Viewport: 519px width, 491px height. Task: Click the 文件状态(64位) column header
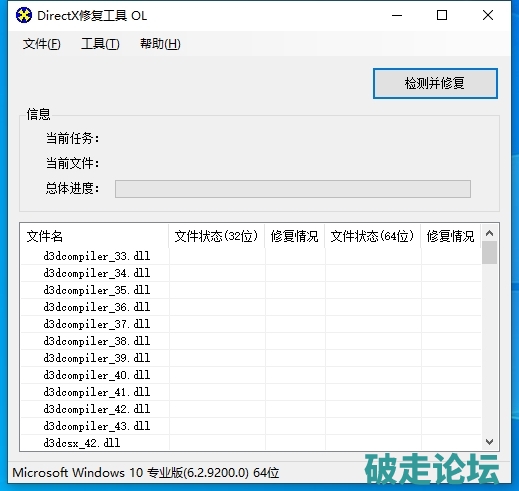pyautogui.click(x=373, y=236)
